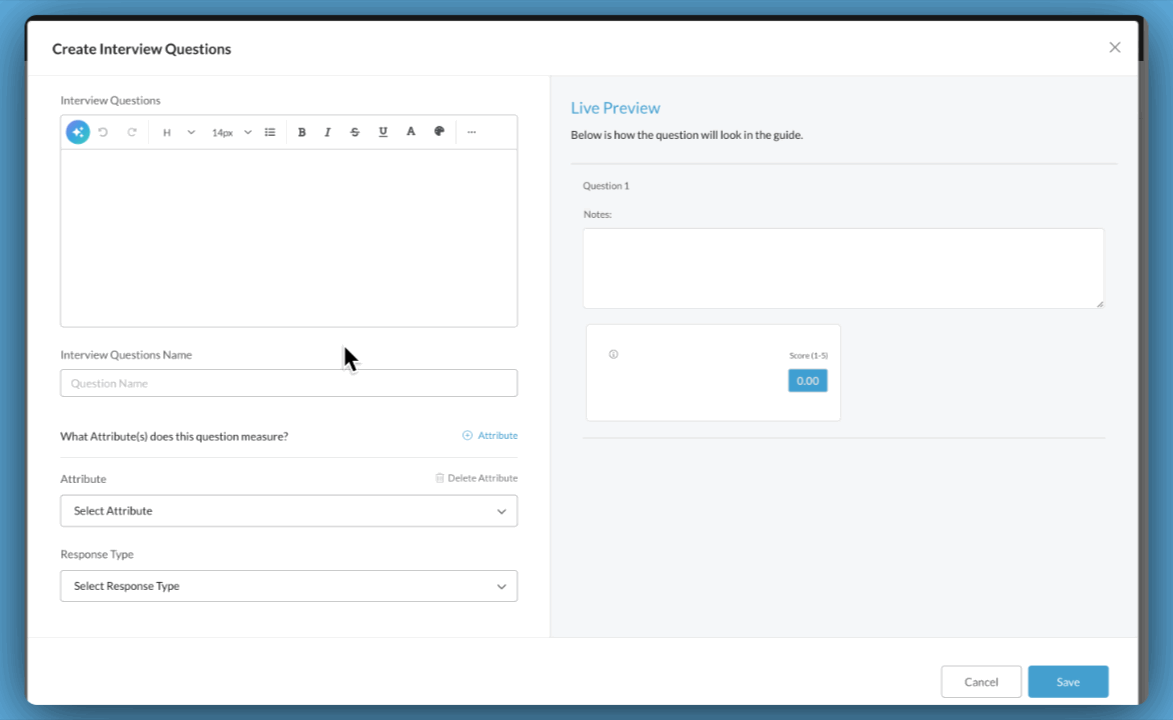Click the blue Attribute link to add attribute
This screenshot has width=1173, height=720.
490,435
